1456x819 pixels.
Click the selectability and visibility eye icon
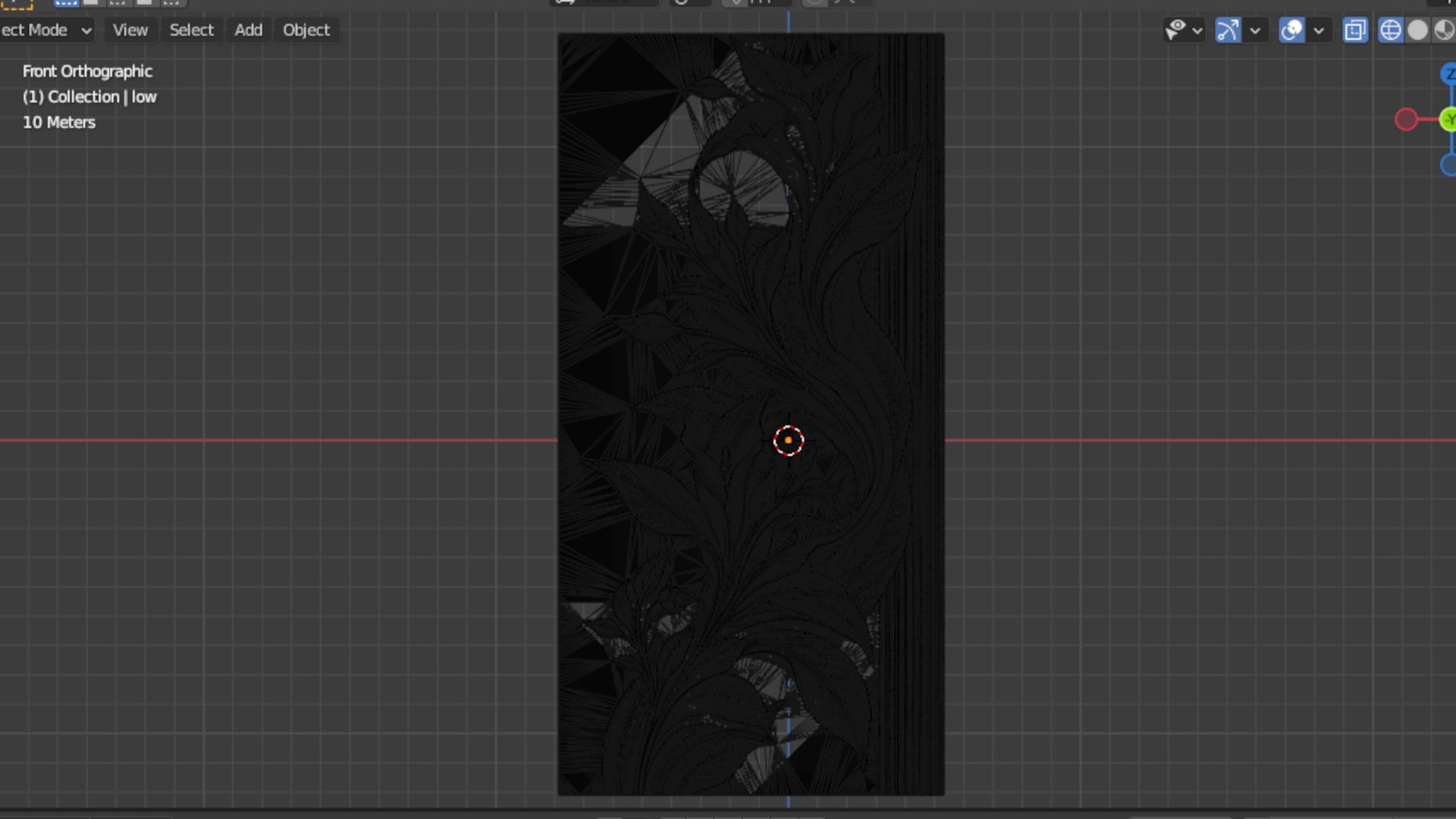coord(1175,30)
